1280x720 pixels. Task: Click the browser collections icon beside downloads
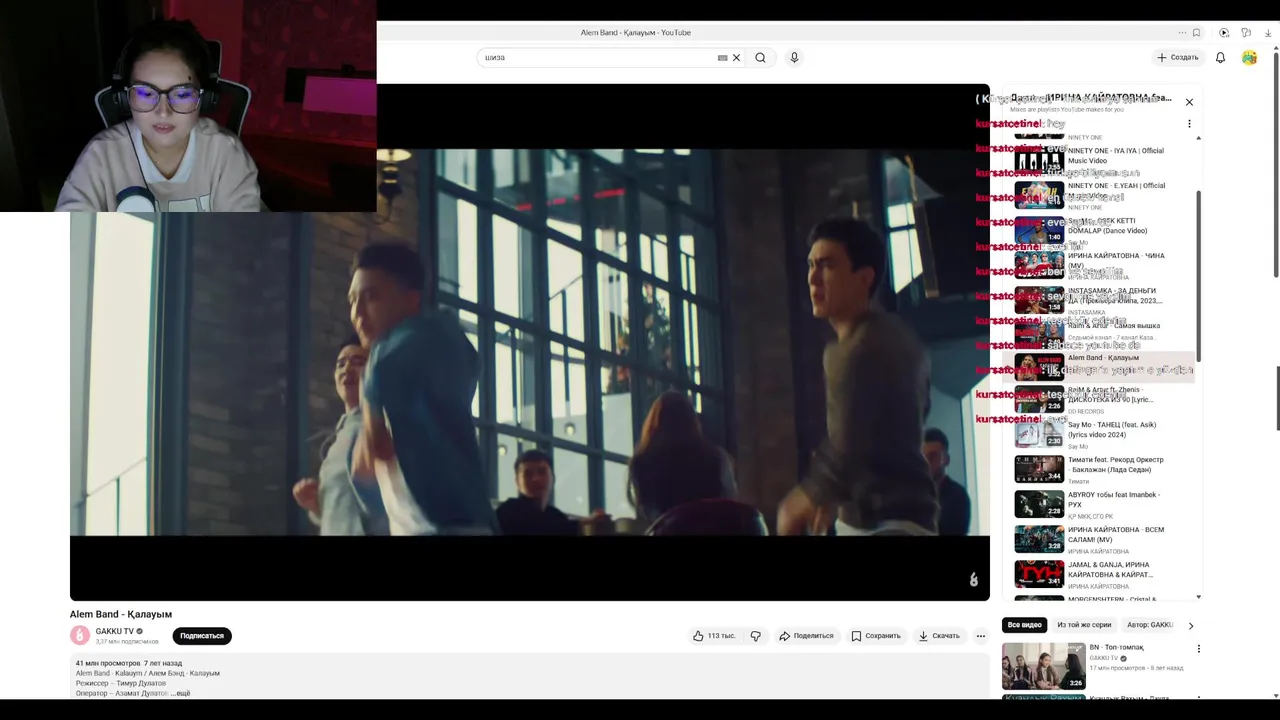1246,33
